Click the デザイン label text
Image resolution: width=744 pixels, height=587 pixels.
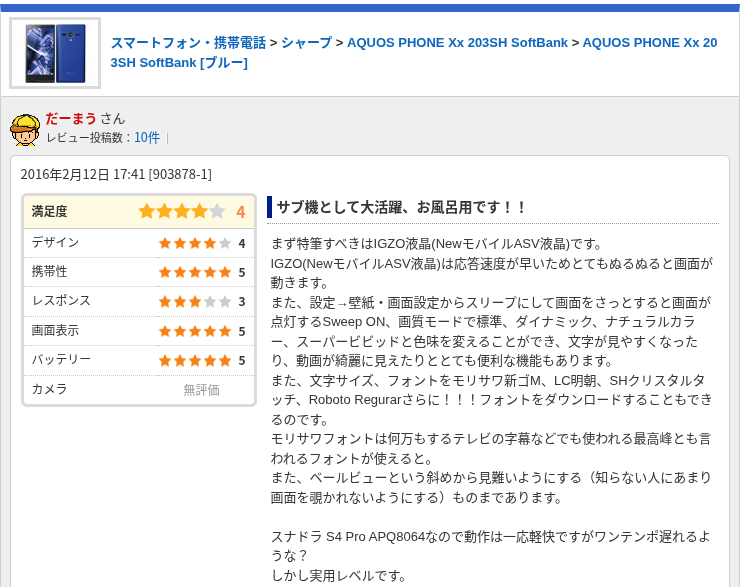point(55,242)
